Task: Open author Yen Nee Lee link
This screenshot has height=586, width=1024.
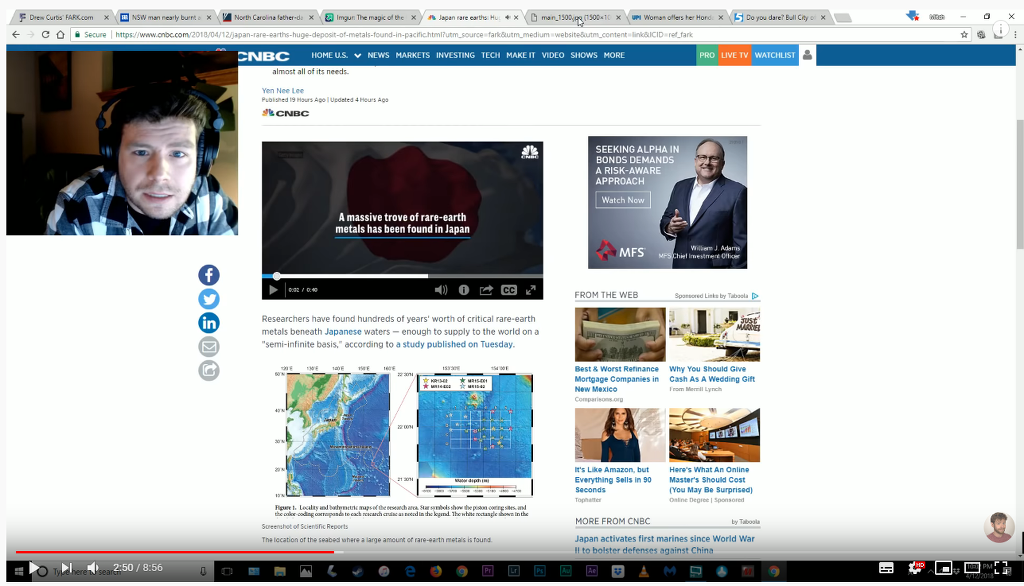Action: tap(283, 91)
